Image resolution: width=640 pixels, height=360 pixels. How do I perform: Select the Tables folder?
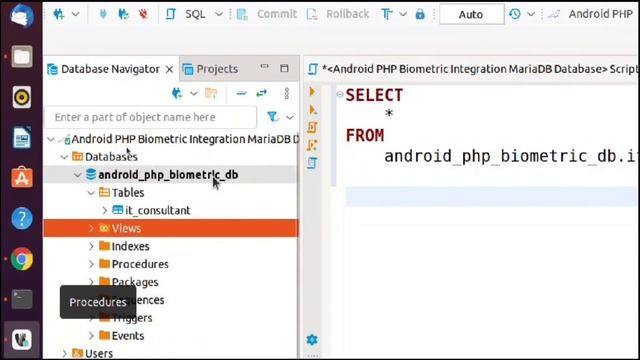(x=128, y=193)
